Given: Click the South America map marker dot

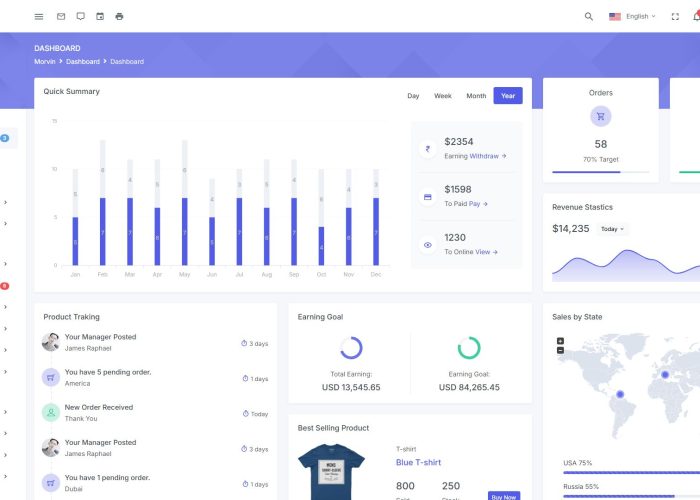Looking at the screenshot, I should click(620, 394).
